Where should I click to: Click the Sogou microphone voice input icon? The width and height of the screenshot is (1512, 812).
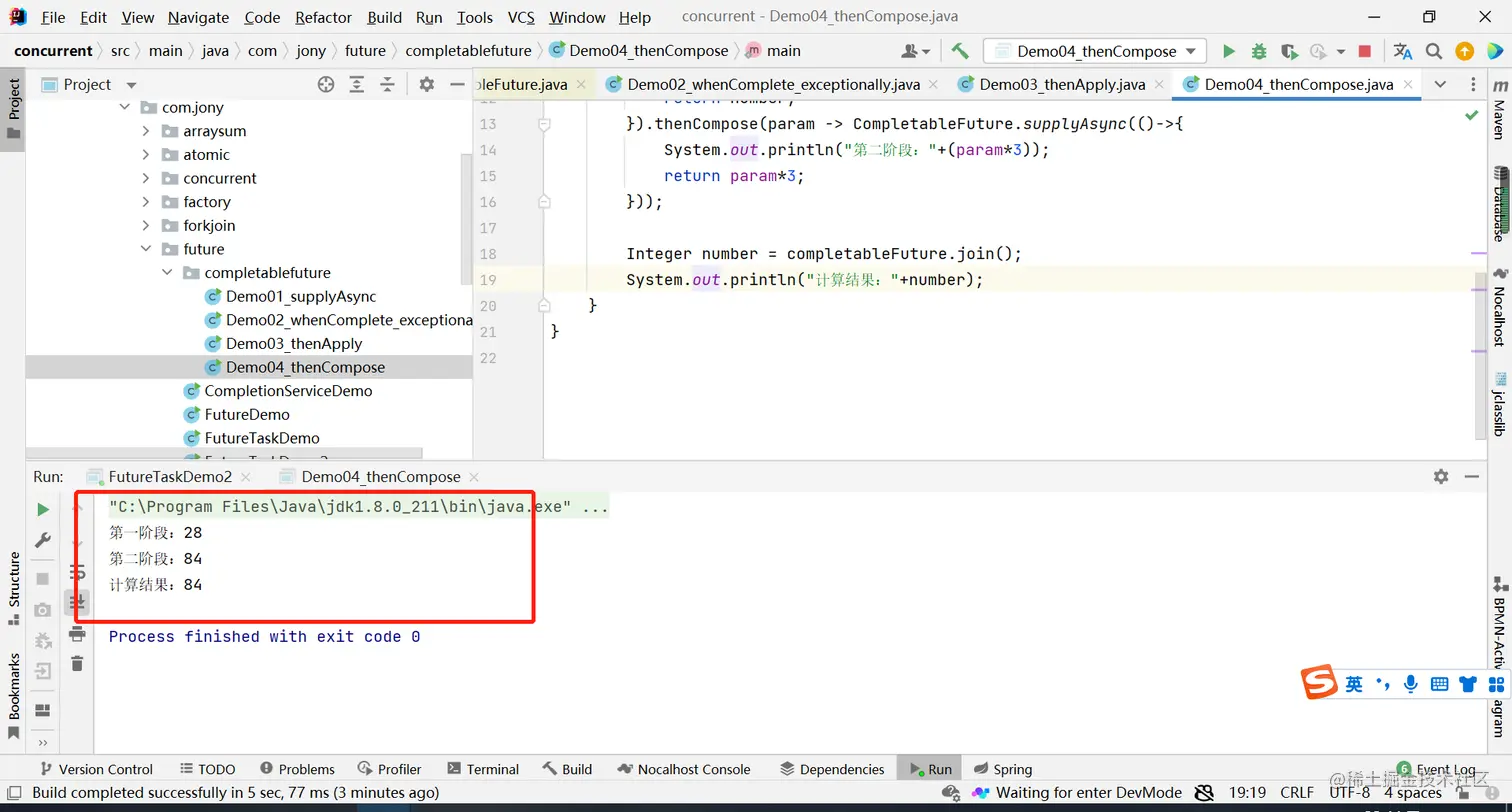1411,684
